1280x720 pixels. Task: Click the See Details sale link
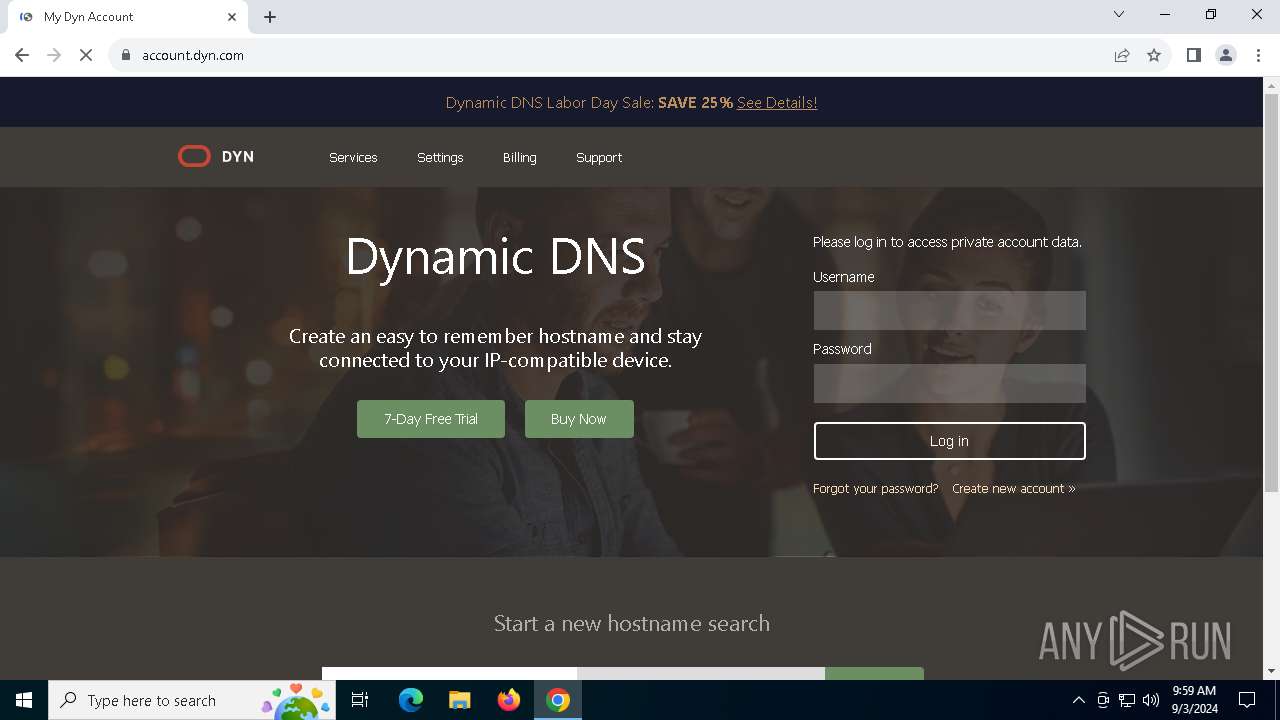pyautogui.click(x=777, y=102)
